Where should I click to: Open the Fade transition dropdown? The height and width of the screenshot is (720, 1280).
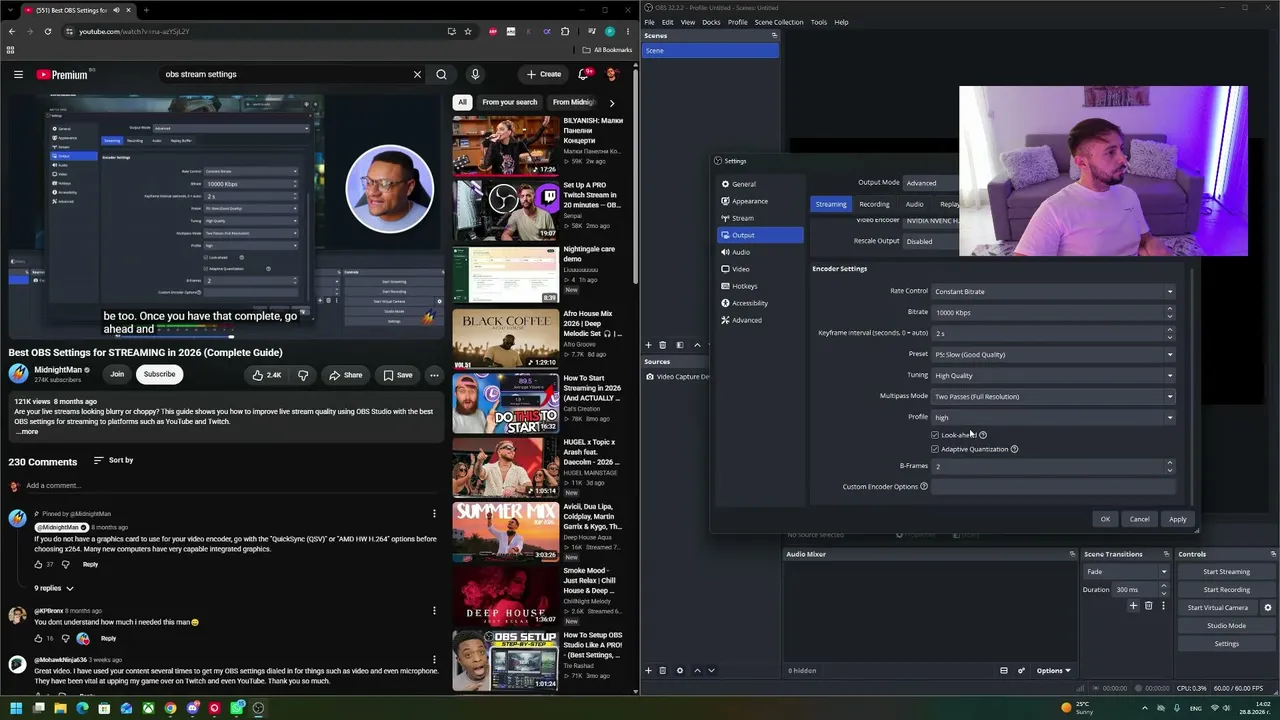coord(1126,572)
